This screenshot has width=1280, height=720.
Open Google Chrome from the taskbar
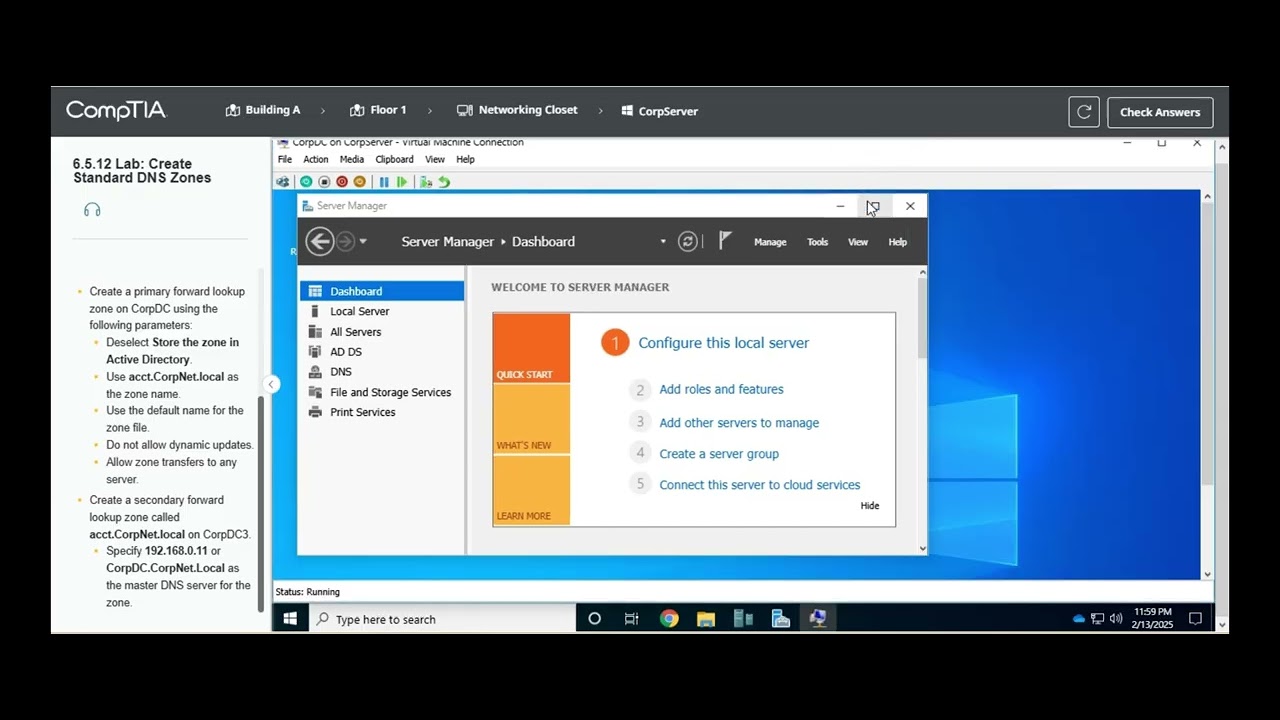pos(669,619)
